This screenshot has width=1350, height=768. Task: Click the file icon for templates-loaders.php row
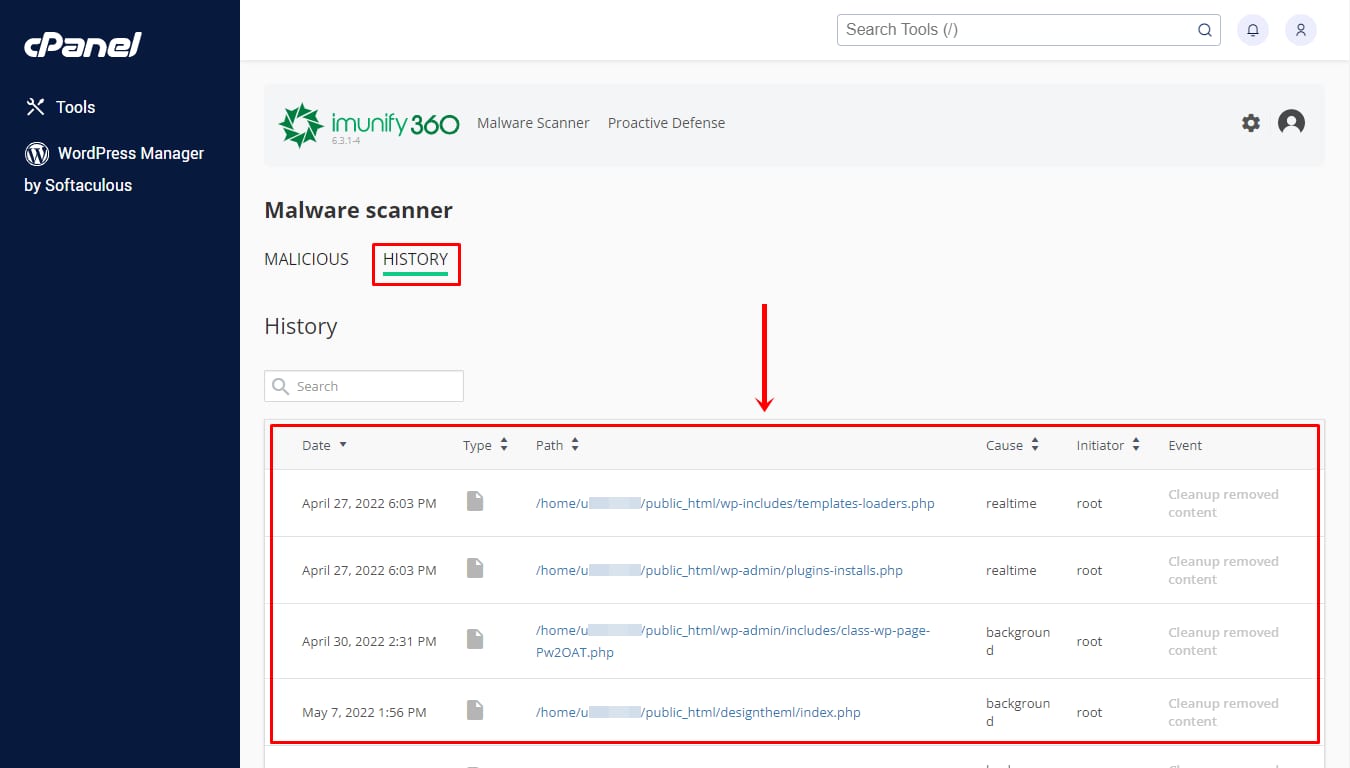click(x=475, y=502)
